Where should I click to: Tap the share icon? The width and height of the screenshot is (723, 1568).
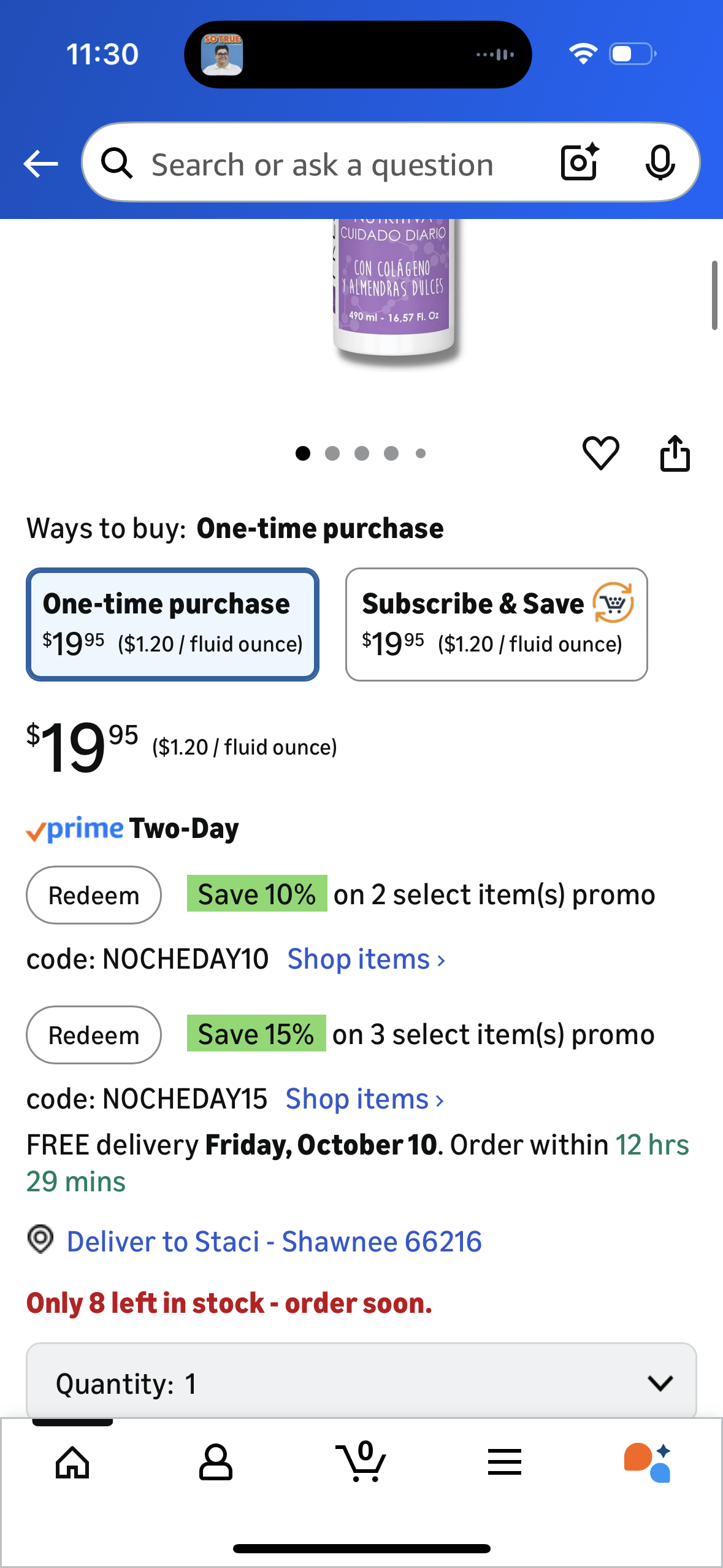click(675, 453)
